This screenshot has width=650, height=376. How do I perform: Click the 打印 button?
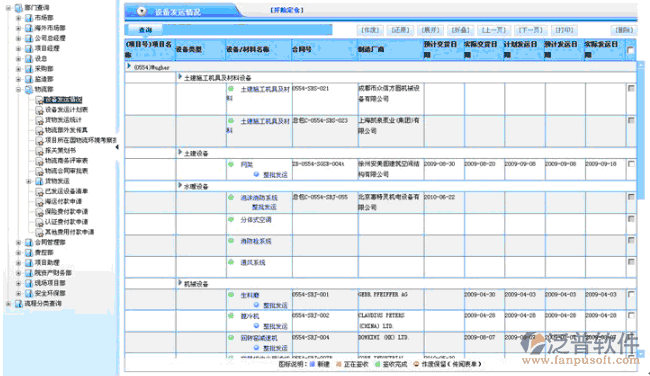564,30
